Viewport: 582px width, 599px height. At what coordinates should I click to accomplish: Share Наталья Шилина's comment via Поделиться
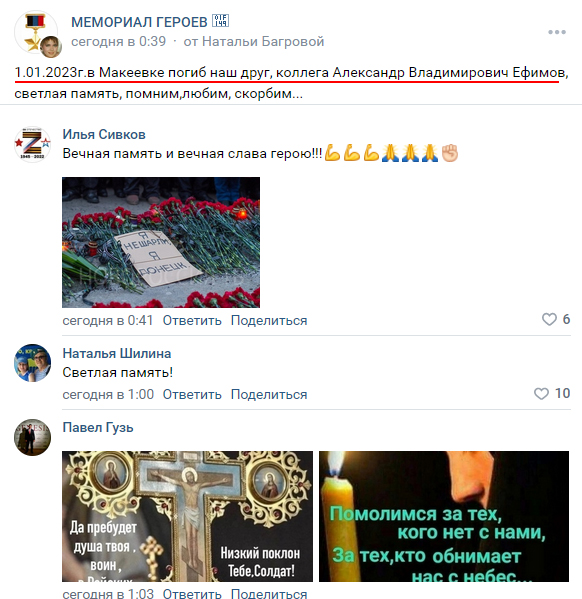tap(269, 395)
